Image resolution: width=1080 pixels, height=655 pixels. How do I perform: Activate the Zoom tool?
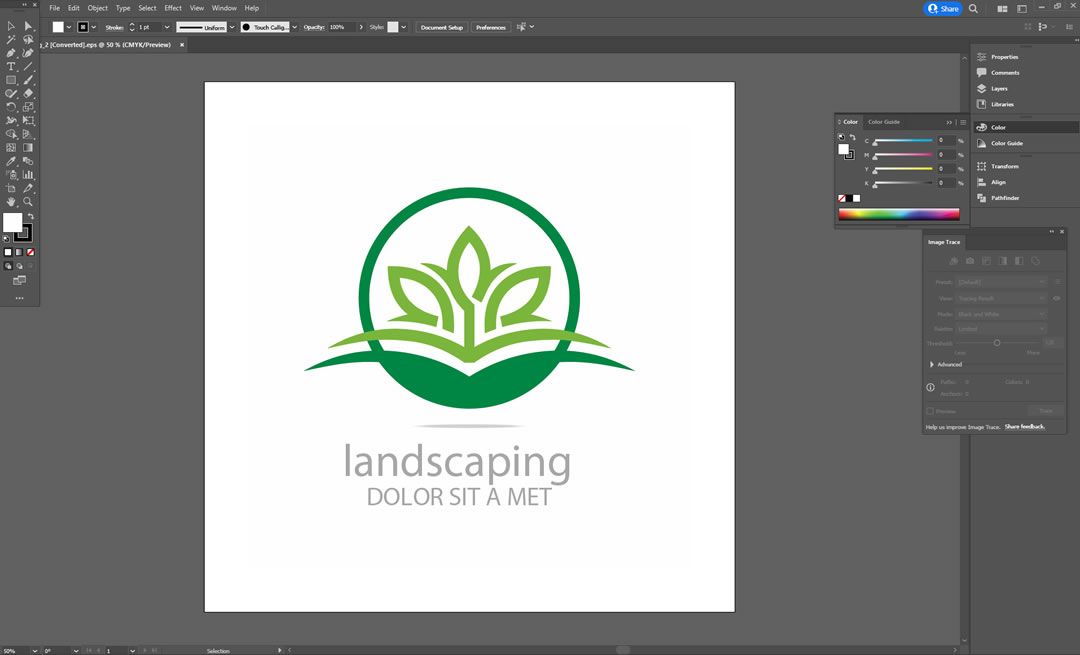(28, 201)
